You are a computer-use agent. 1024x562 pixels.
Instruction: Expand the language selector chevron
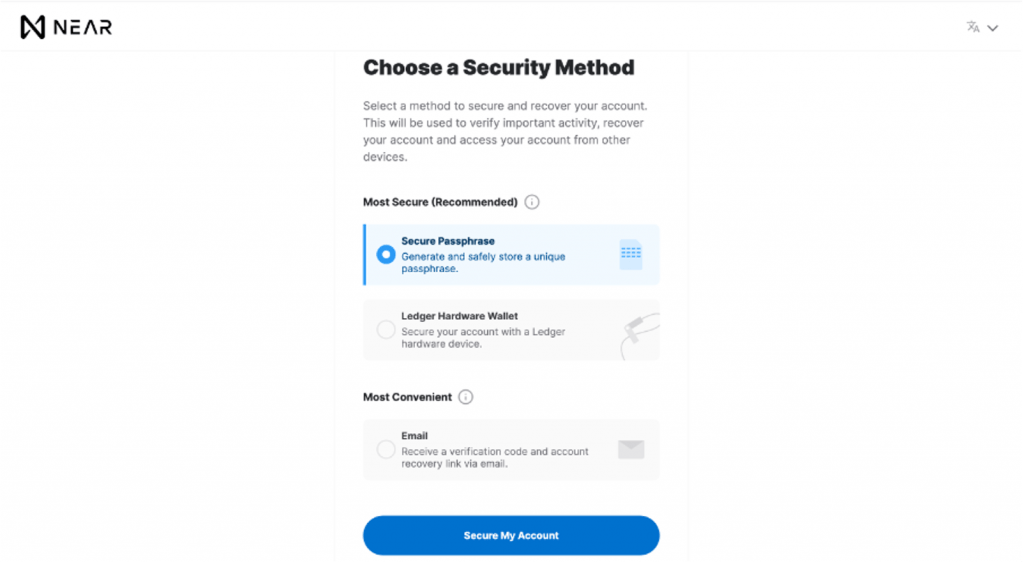(993, 28)
